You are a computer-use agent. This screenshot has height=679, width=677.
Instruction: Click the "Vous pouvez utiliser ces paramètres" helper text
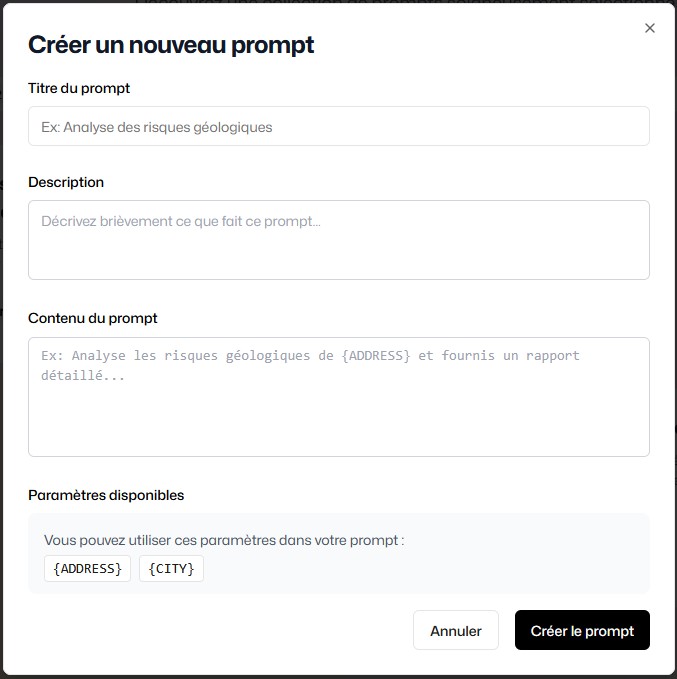pos(224,540)
